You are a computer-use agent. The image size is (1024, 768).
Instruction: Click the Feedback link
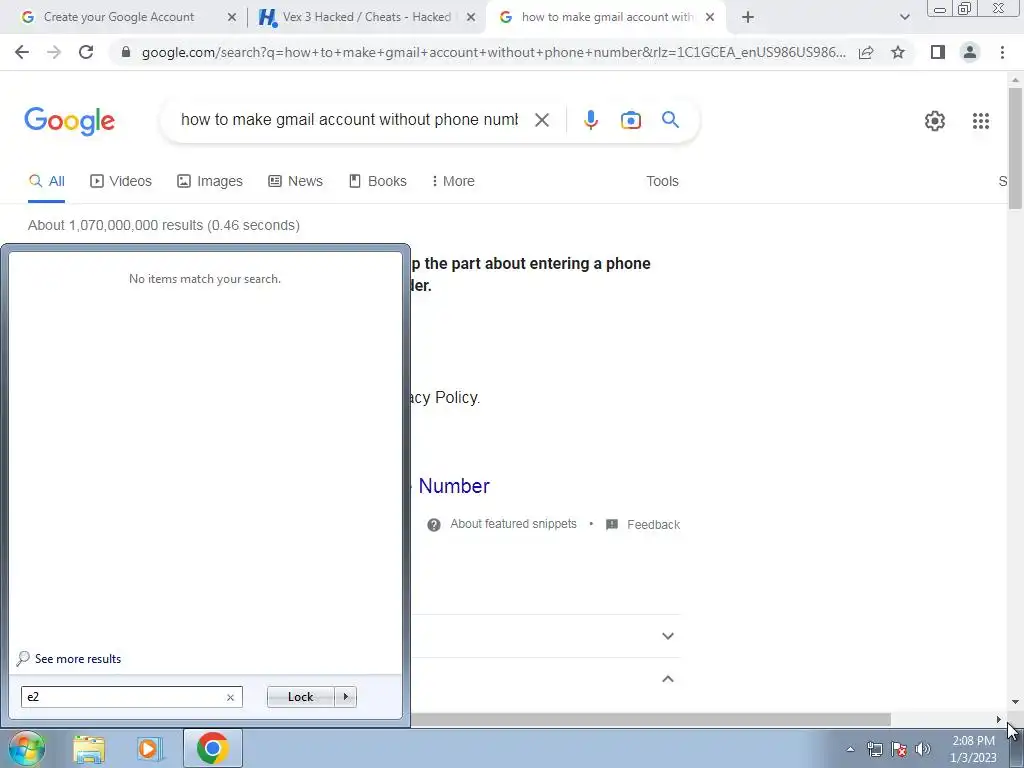[653, 525]
